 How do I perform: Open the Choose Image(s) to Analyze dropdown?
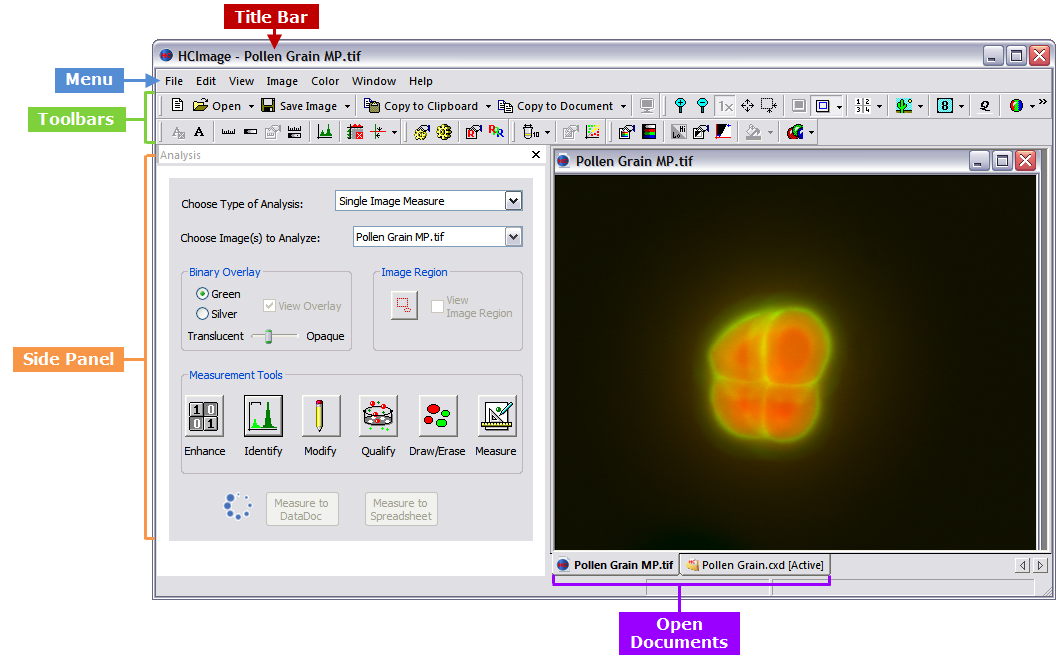tap(513, 237)
